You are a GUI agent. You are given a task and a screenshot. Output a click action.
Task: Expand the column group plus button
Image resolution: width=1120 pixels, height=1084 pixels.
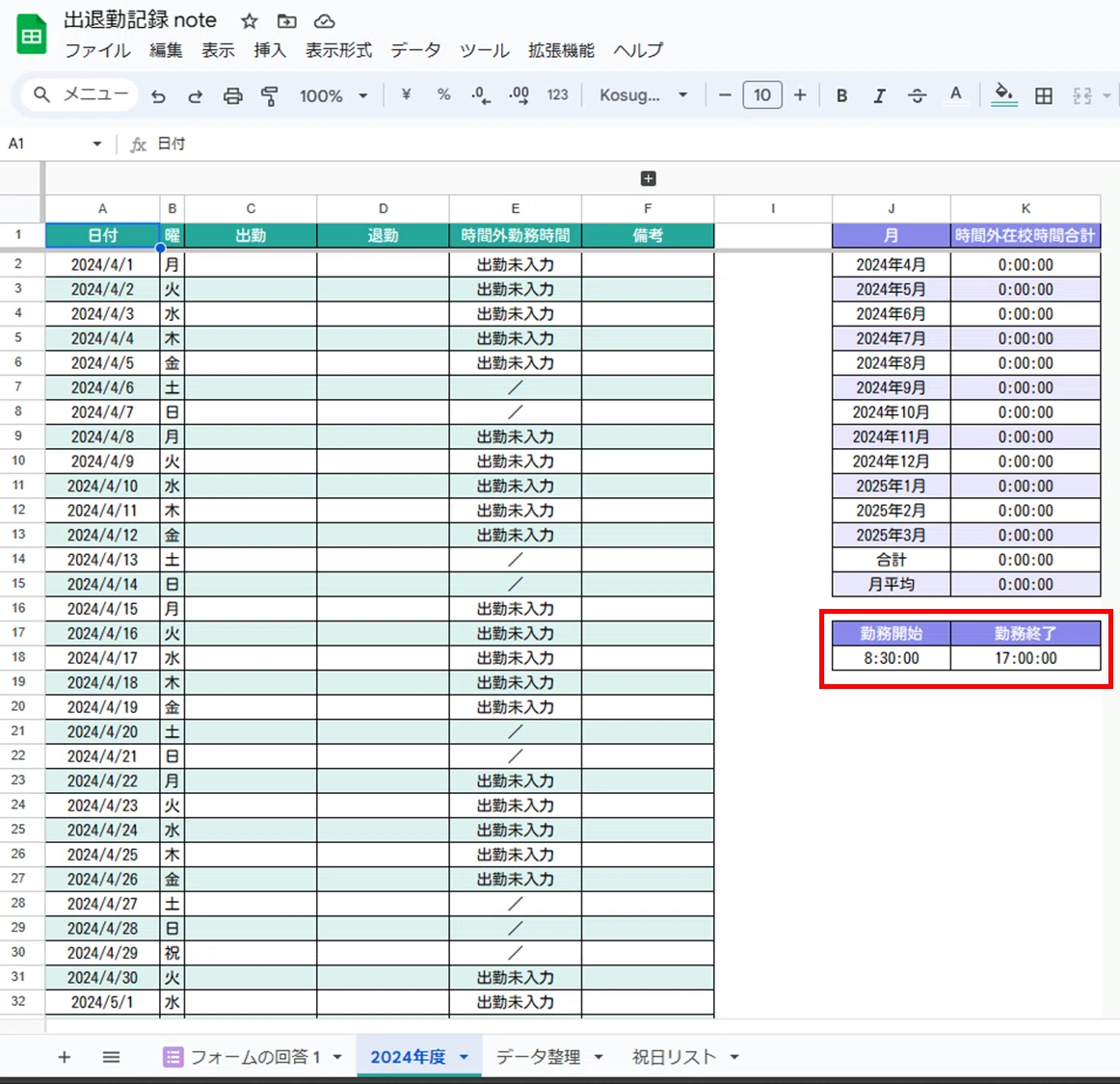click(648, 178)
